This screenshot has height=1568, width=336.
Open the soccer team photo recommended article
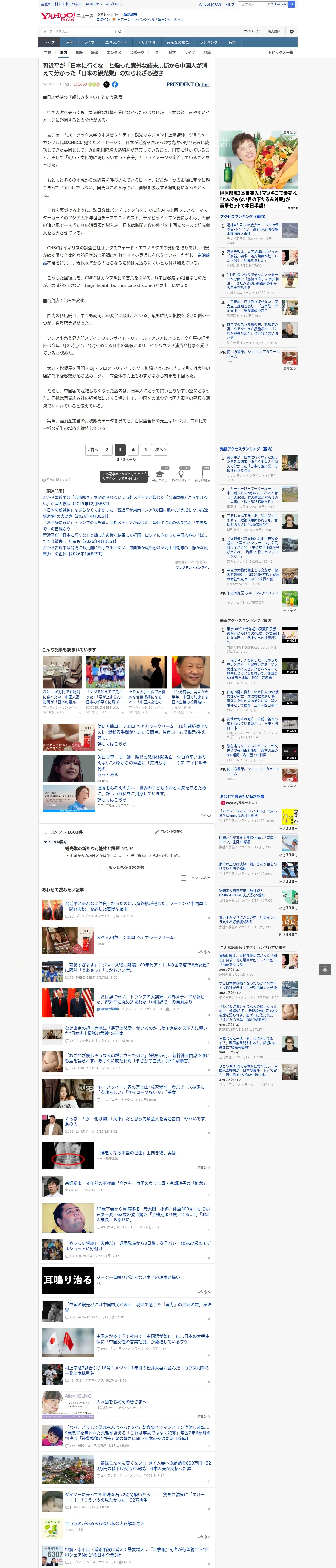point(105,672)
